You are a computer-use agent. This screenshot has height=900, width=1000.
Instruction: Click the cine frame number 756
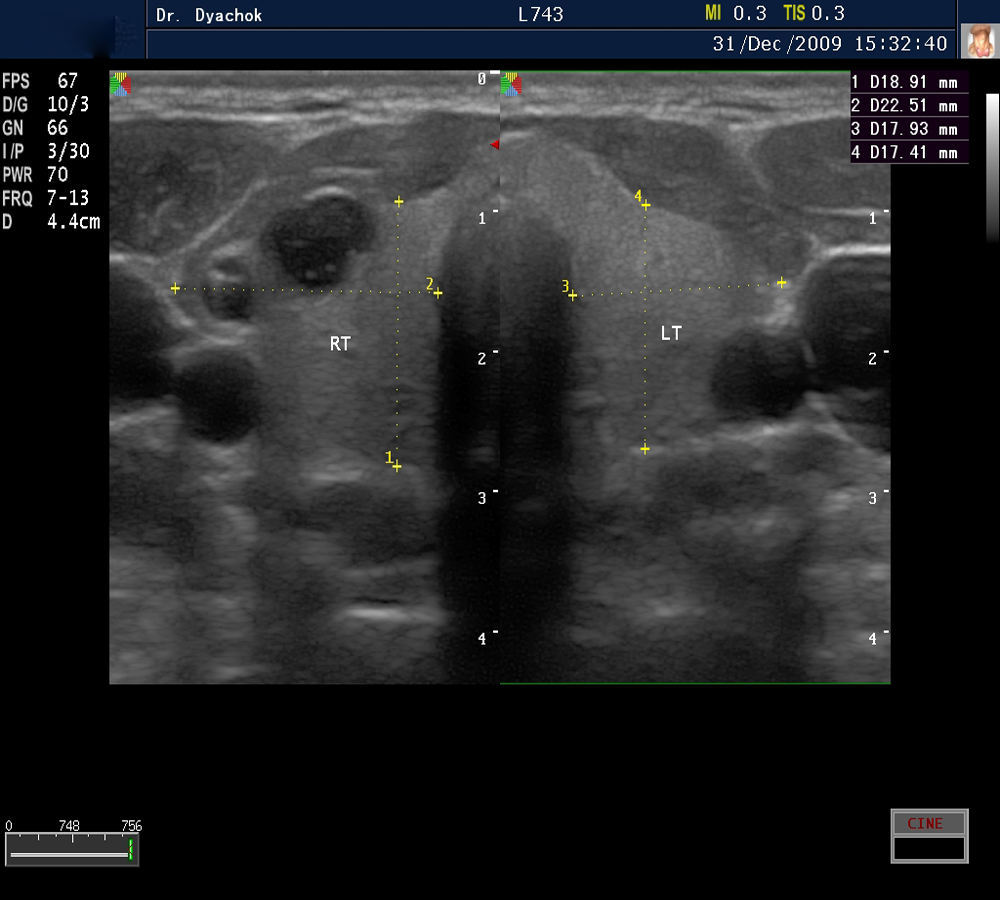click(x=131, y=825)
